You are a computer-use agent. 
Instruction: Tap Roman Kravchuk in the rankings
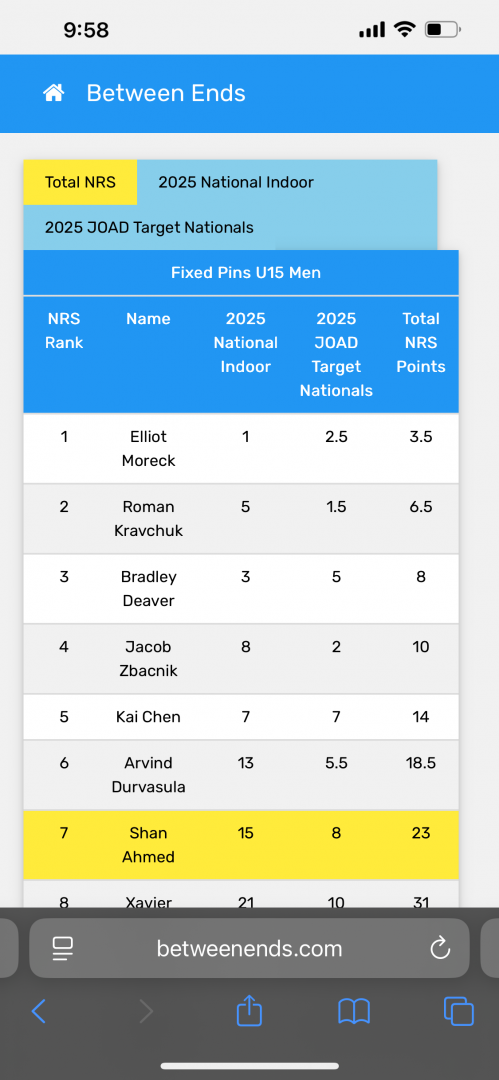point(148,519)
